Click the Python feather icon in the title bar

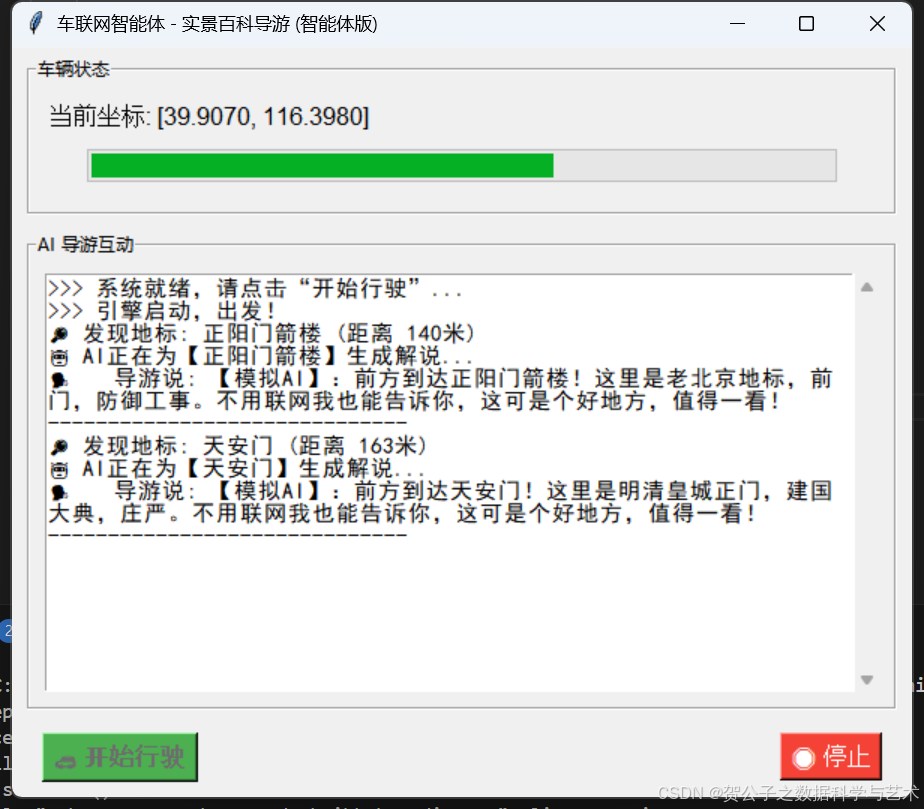[34, 22]
